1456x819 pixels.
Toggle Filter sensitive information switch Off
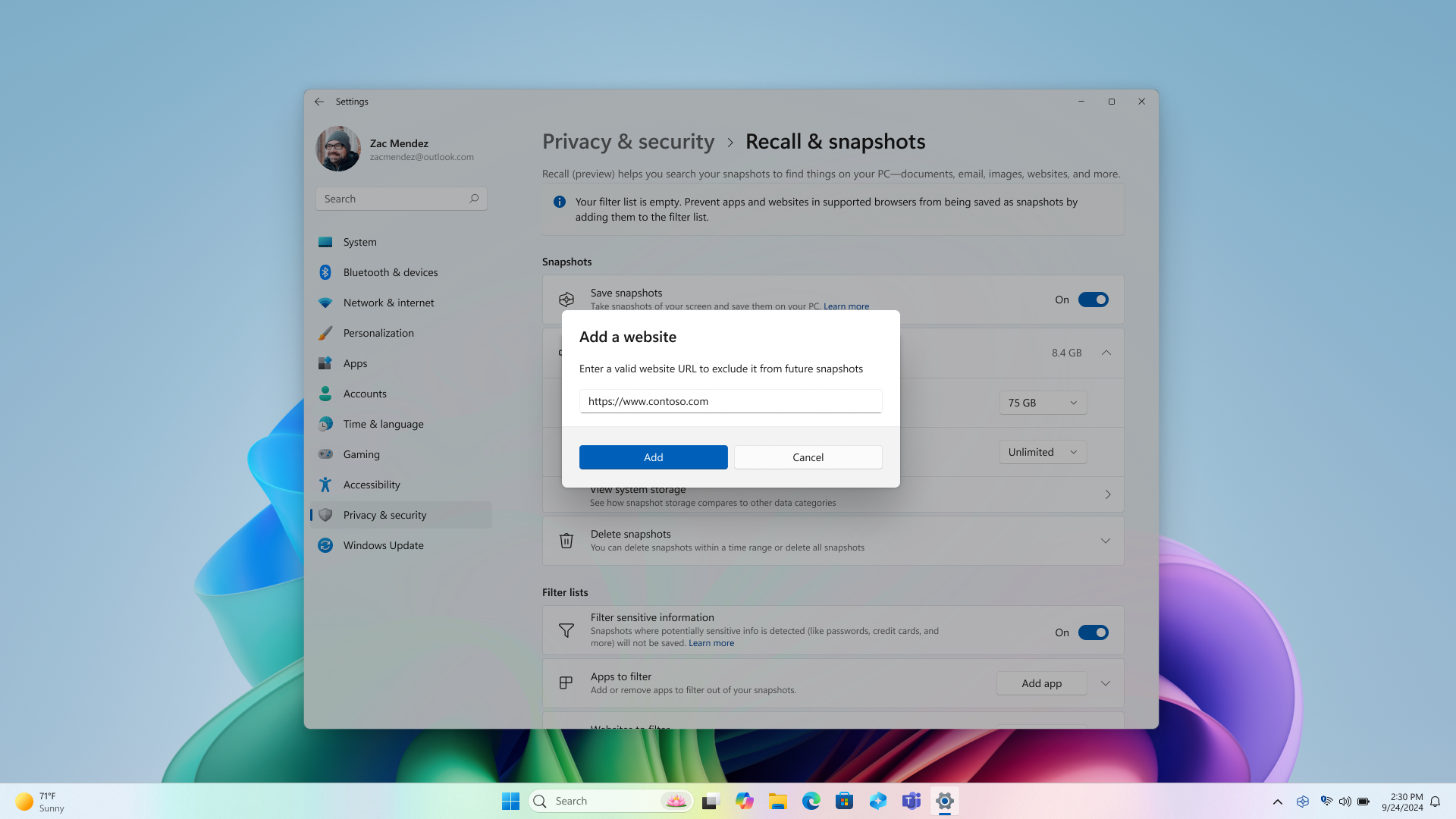pyautogui.click(x=1093, y=632)
